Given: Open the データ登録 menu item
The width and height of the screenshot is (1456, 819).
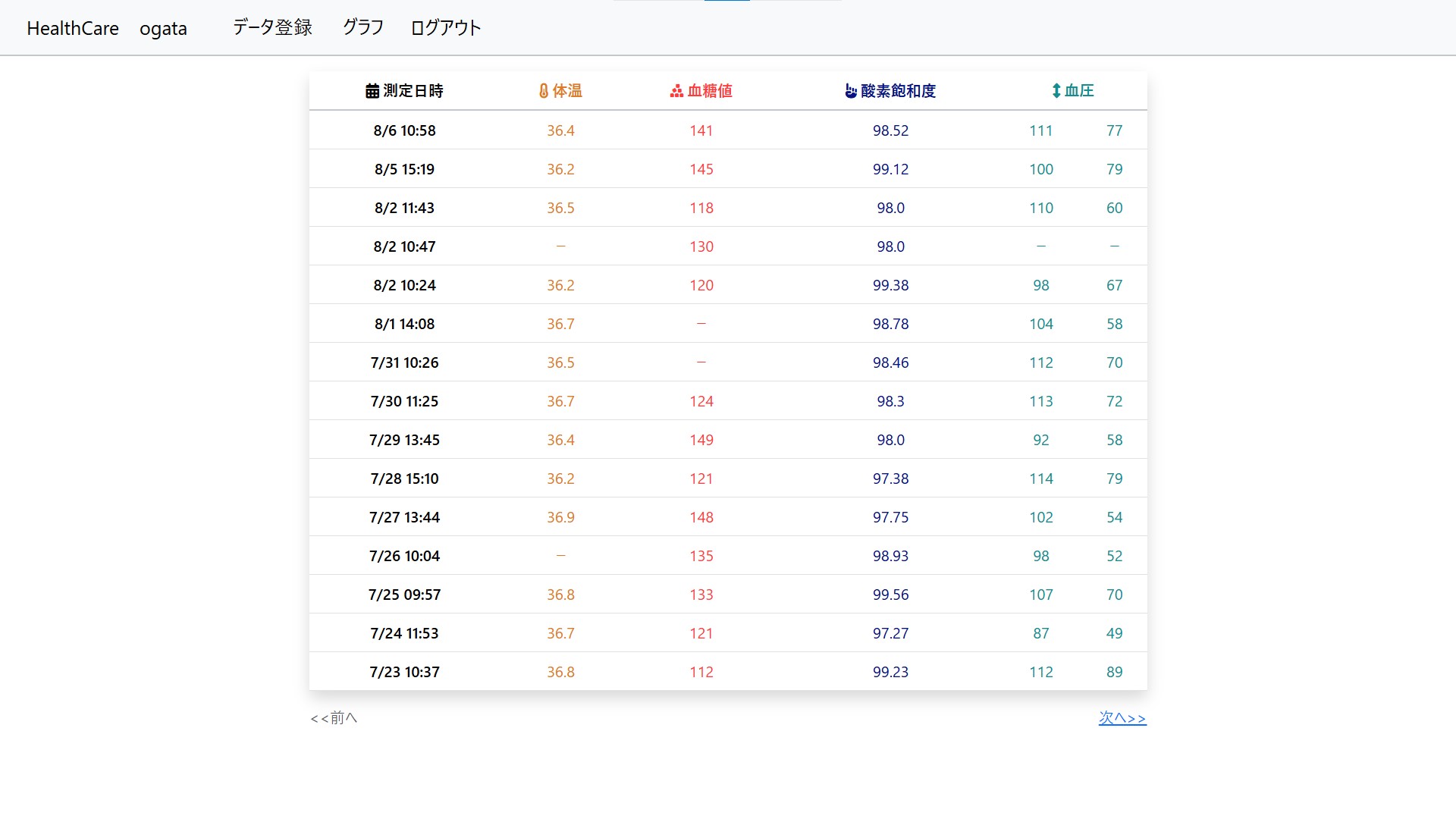Looking at the screenshot, I should (x=272, y=28).
